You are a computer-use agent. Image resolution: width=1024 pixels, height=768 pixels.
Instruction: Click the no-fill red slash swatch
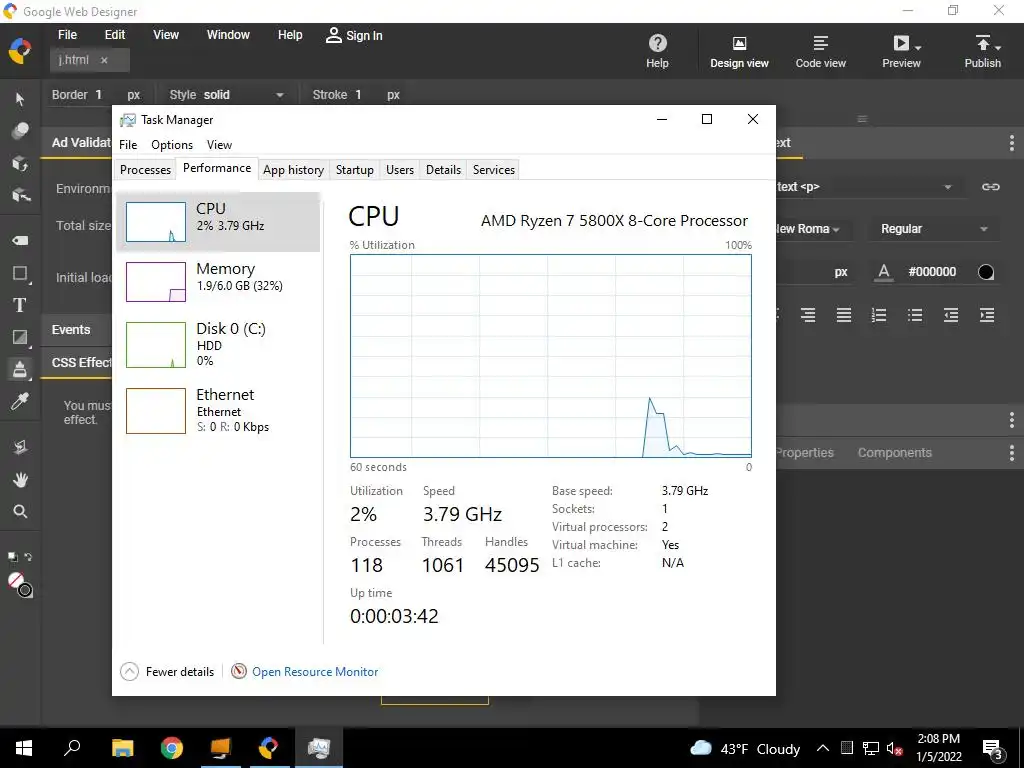tap(16, 580)
